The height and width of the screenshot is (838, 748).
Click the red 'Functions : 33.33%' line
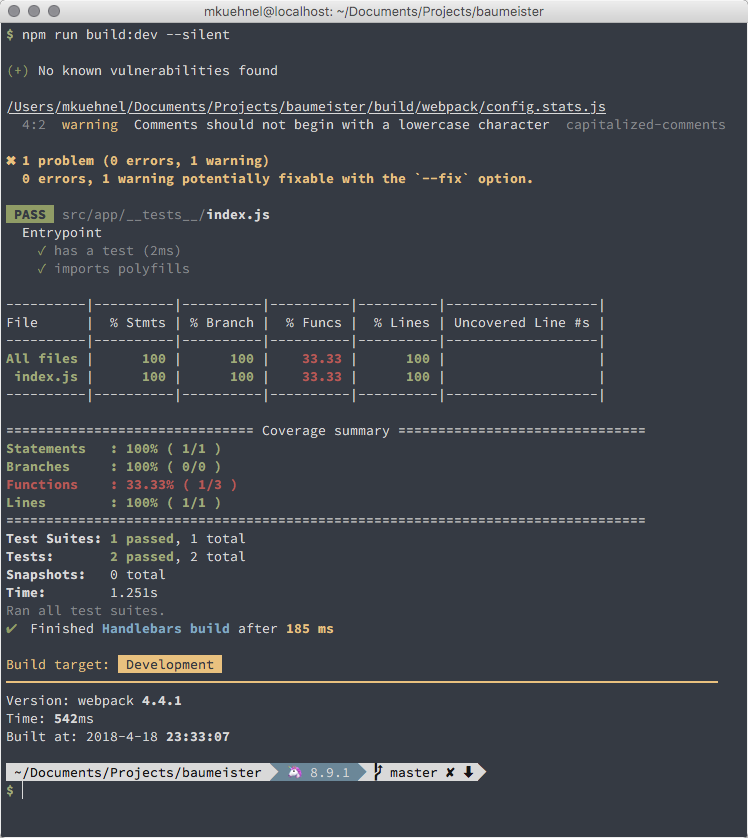122,485
